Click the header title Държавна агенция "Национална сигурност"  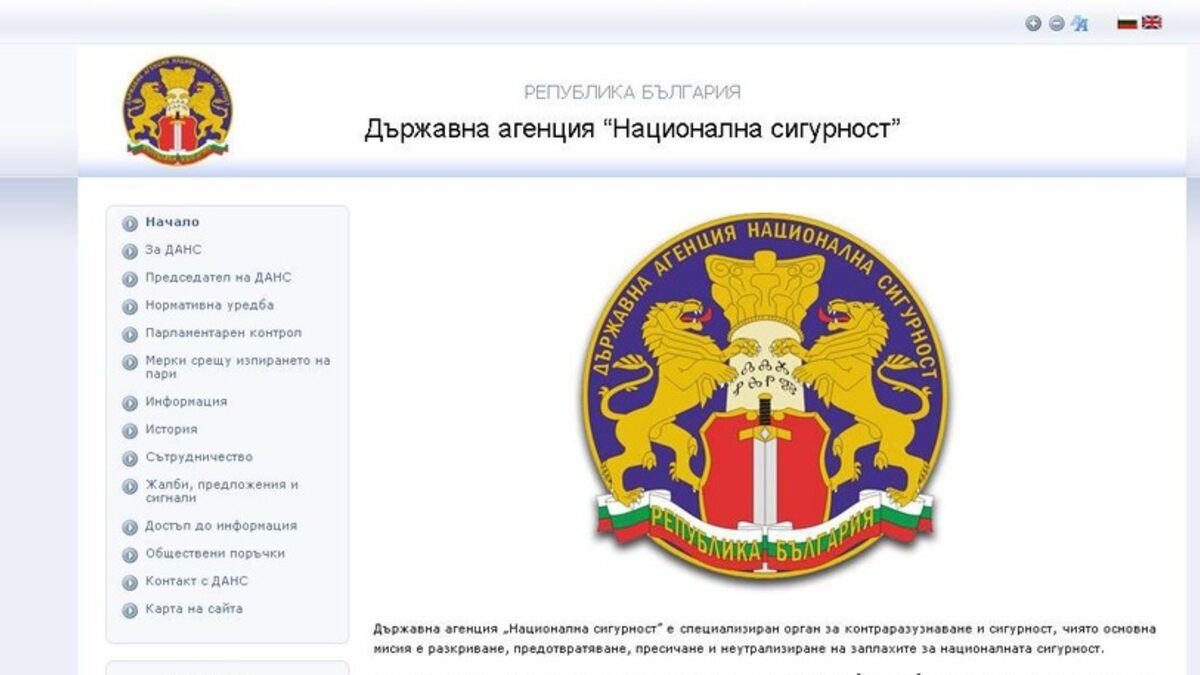pos(633,129)
